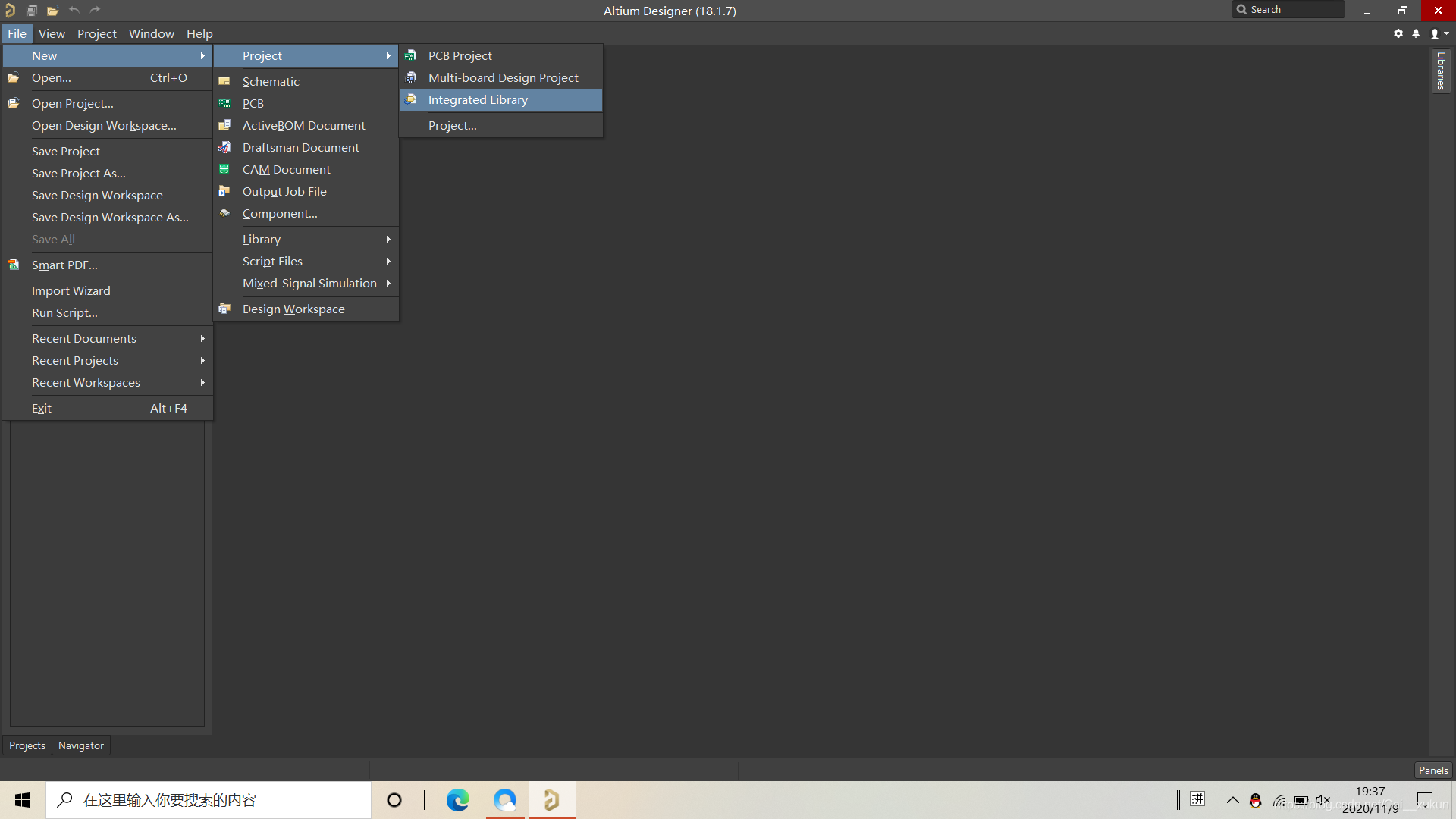
Task: Click the PCB document icon
Action: pos(224,102)
